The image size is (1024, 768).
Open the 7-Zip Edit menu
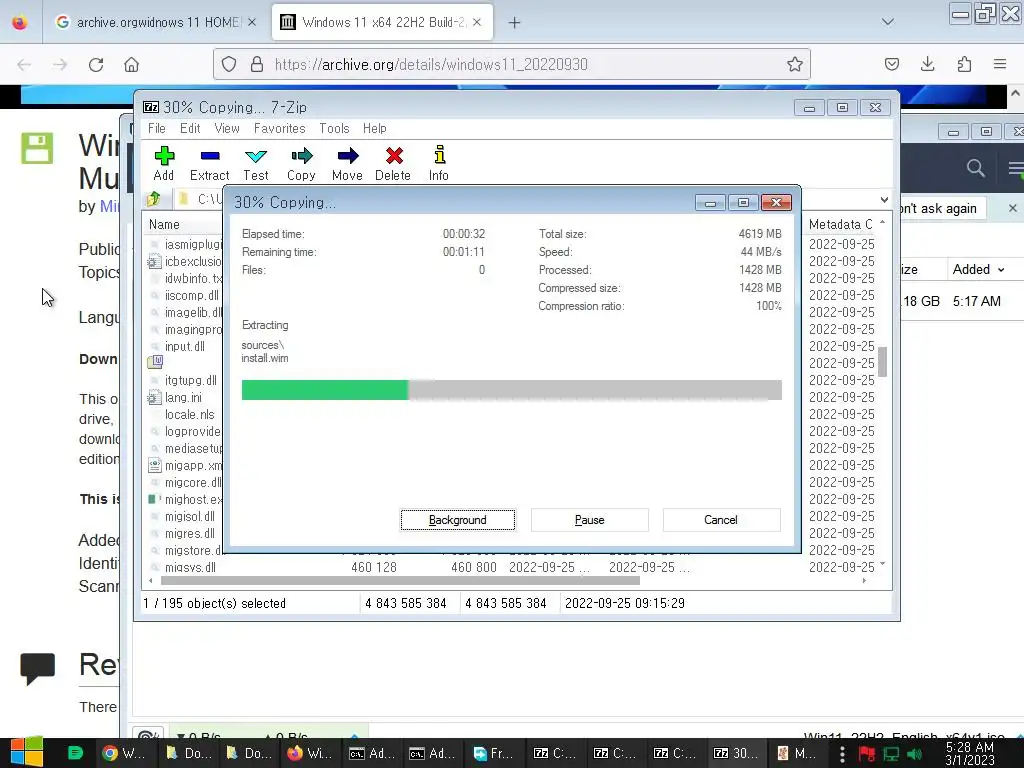click(190, 129)
